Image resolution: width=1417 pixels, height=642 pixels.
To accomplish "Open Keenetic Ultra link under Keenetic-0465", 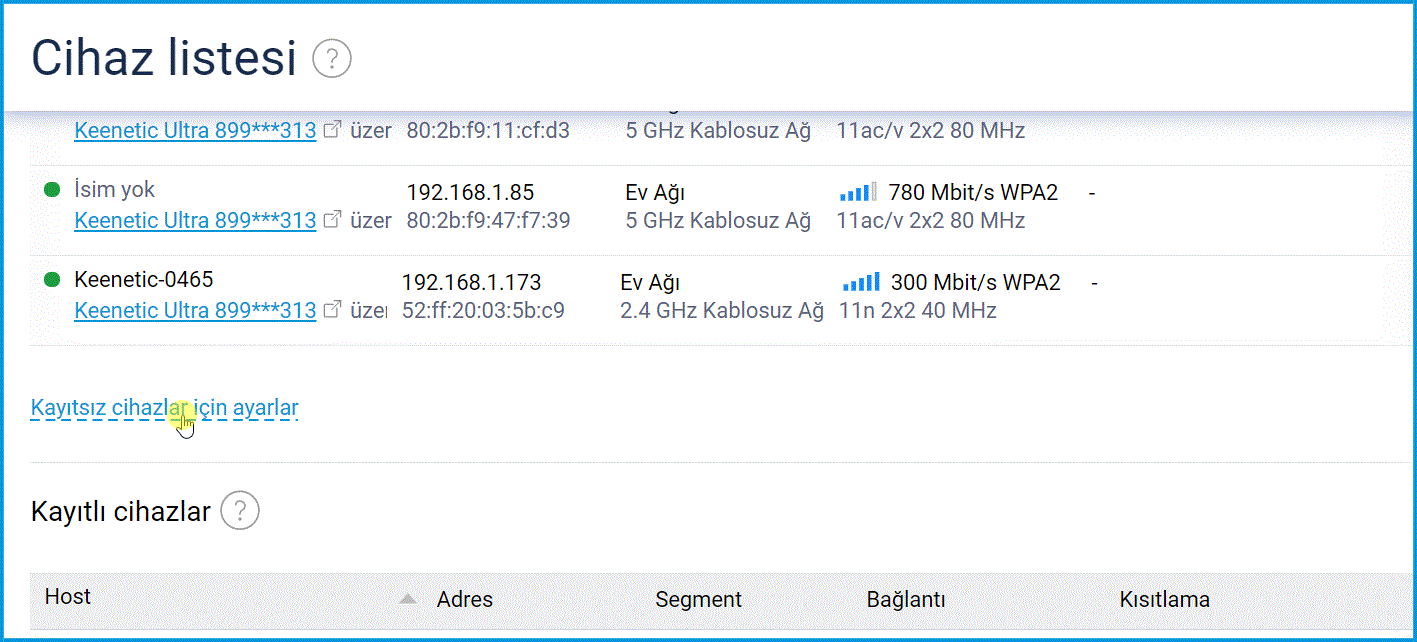I will point(195,310).
